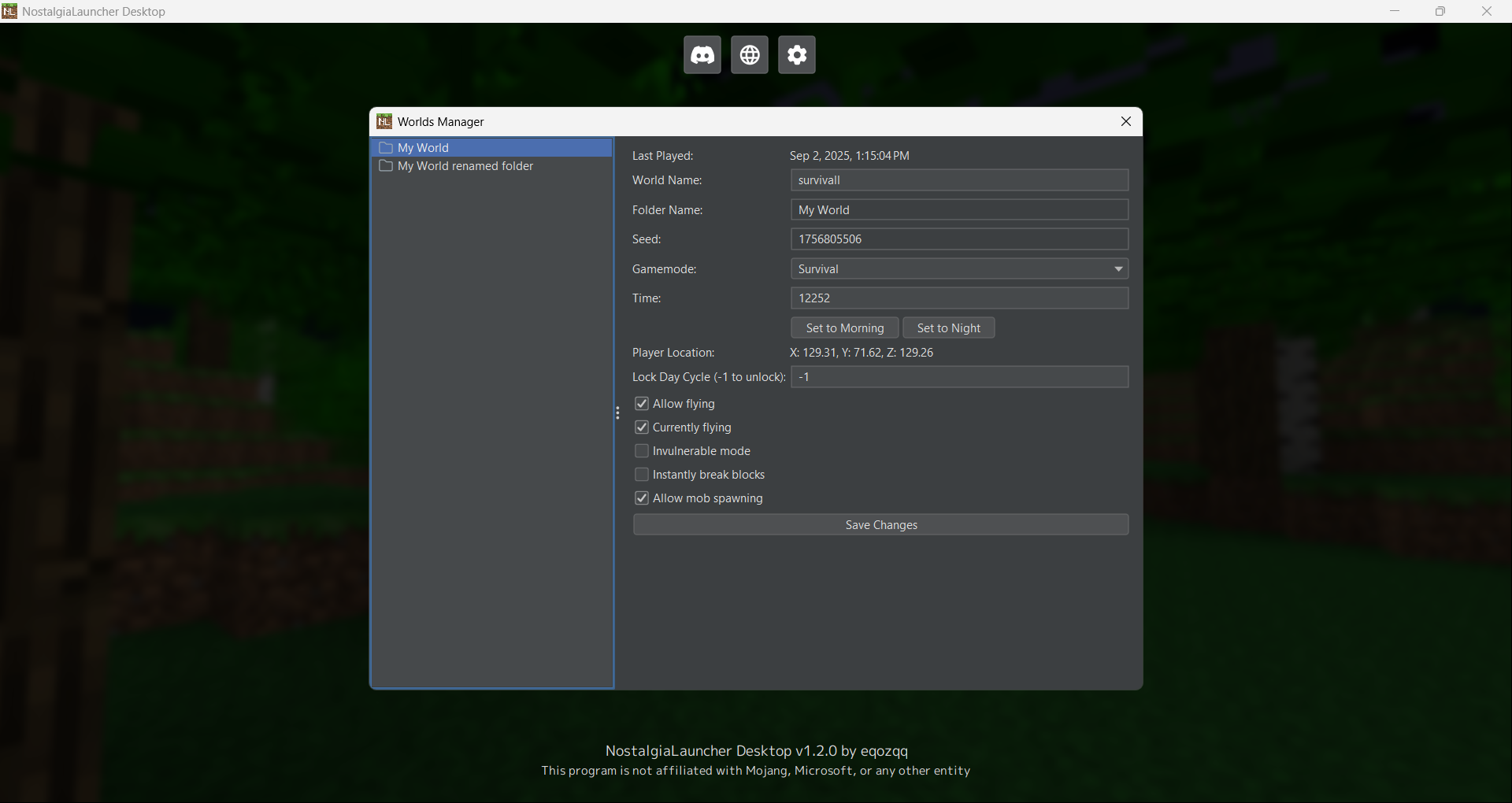Focus the Folder Name field
This screenshot has width=1512, height=803.
pos(959,210)
